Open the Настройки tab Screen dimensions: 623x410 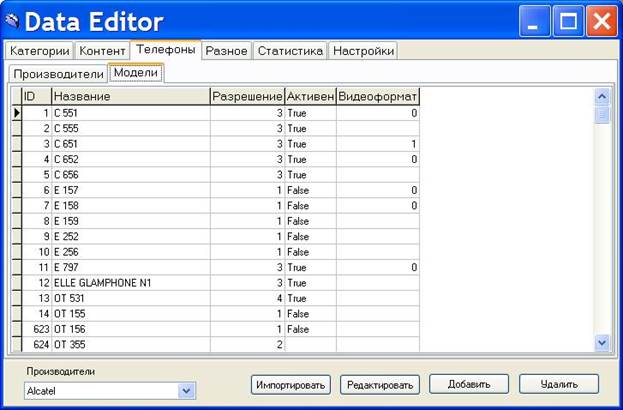(x=364, y=51)
